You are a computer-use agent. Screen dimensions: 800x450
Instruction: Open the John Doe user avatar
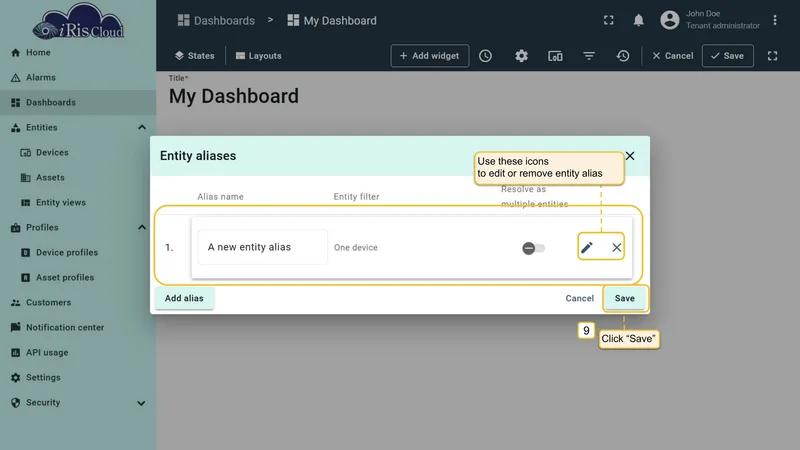click(669, 20)
